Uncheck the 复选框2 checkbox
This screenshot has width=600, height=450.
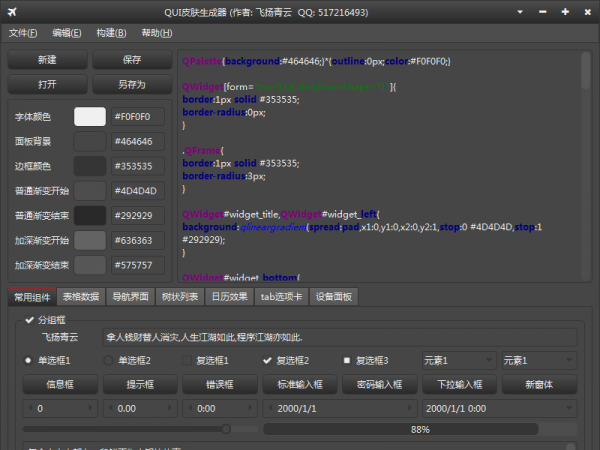pyautogui.click(x=268, y=360)
